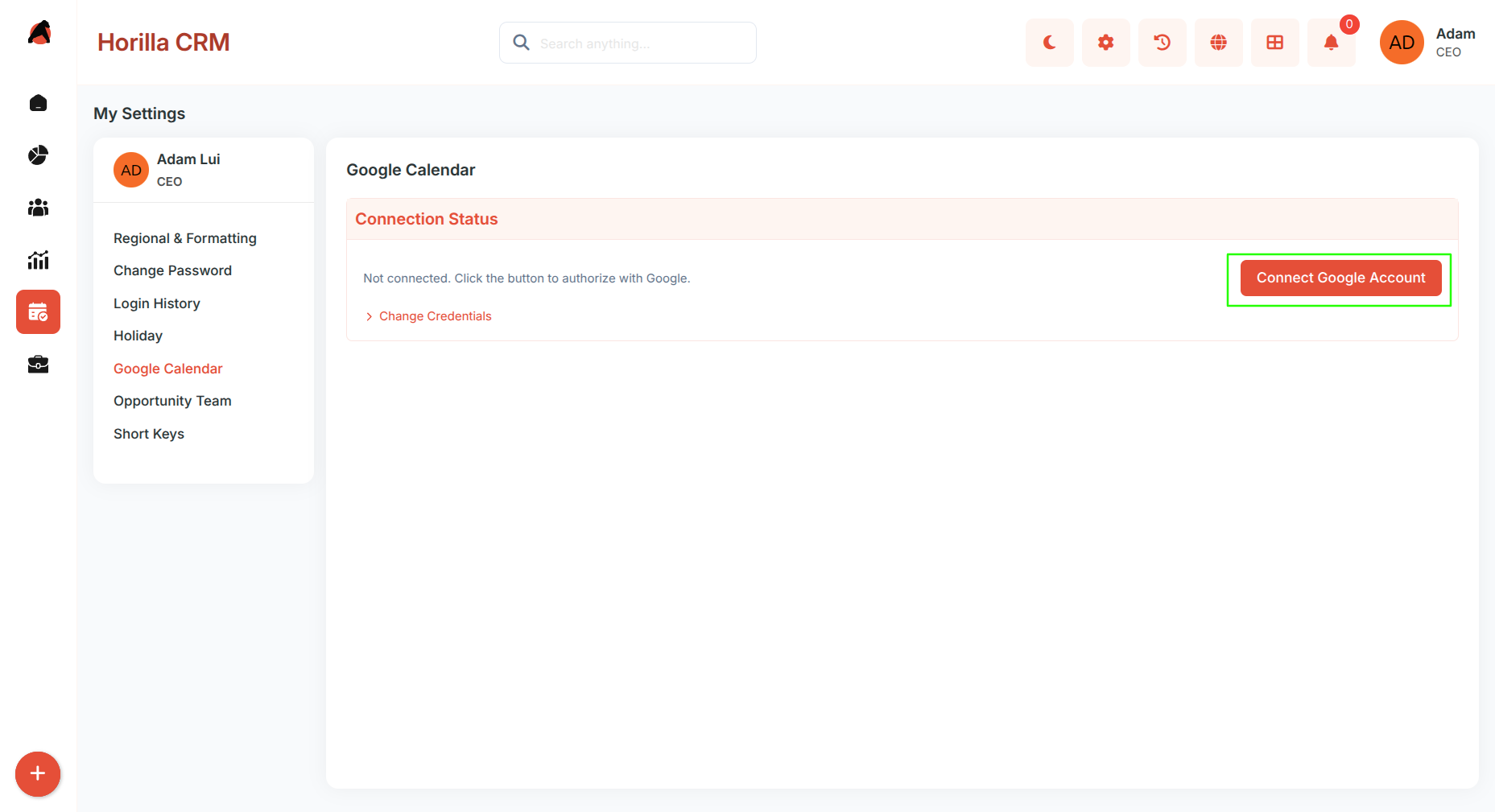Screen dimensions: 1495x812
Task: Click the My Settings page heading
Action: (139, 113)
